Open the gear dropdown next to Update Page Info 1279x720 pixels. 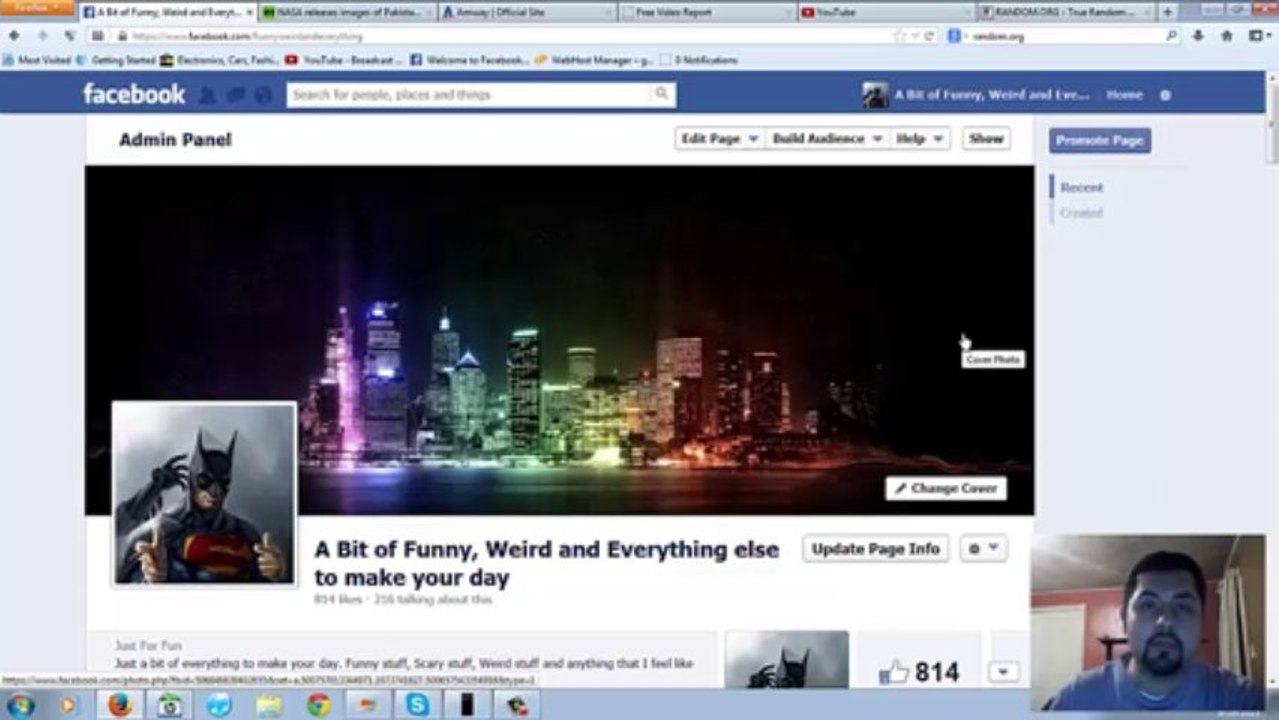[983, 548]
